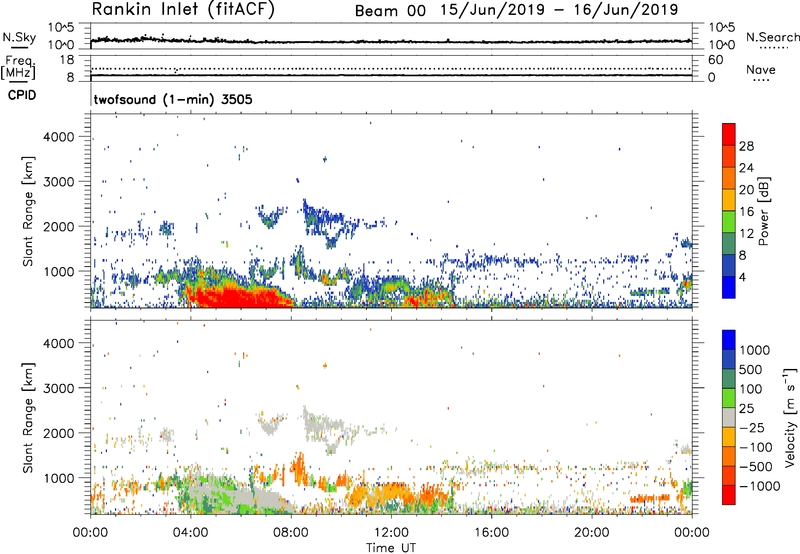Click the '4000' tick of the power panel

(x=59, y=137)
